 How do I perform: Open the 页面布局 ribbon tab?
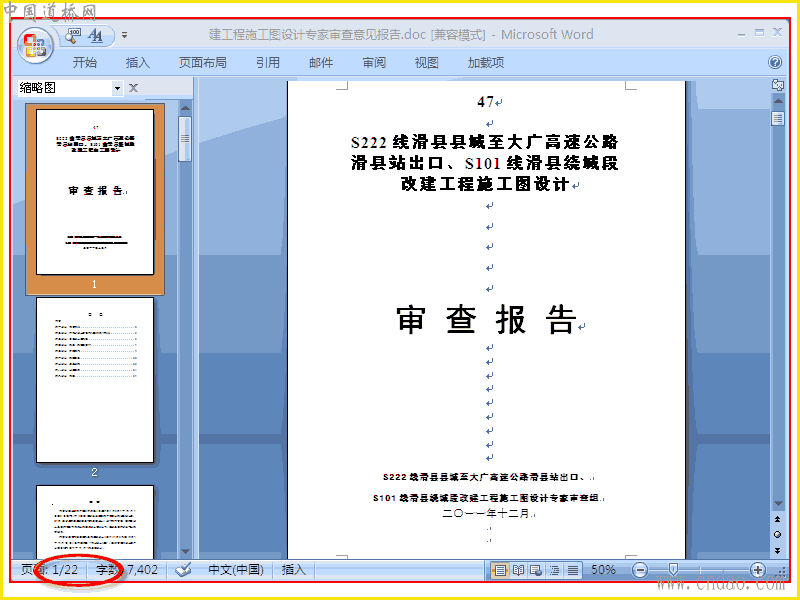(x=203, y=63)
